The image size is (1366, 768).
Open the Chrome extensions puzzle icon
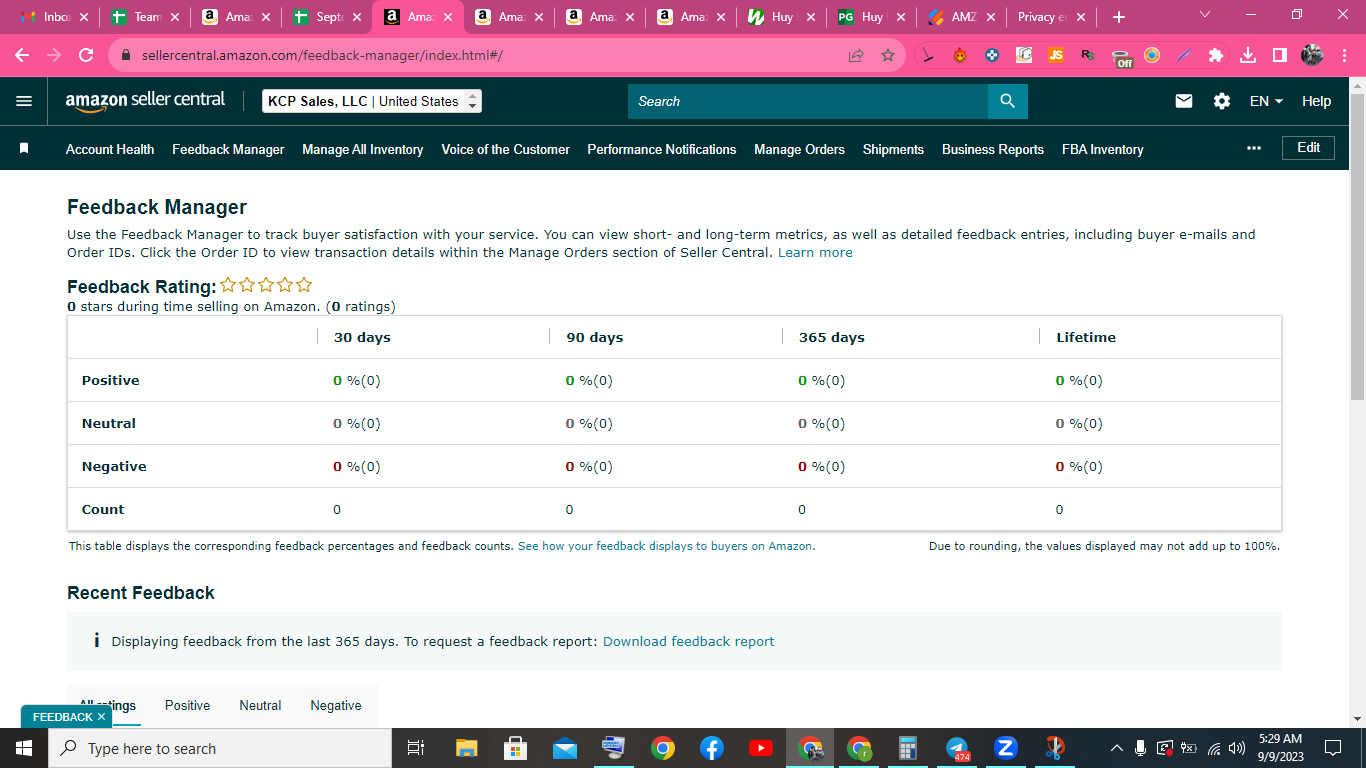coord(1216,56)
